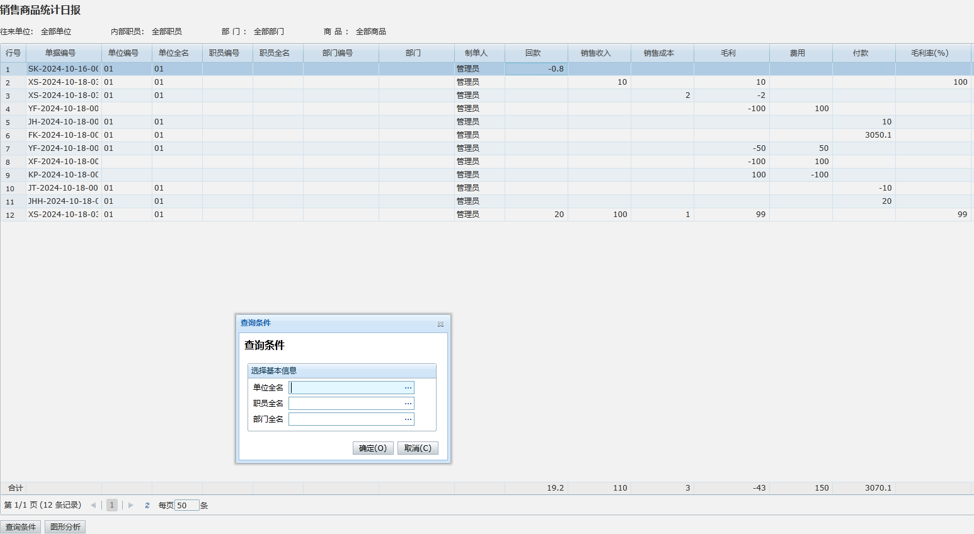This screenshot has height=534, width=974.
Task: Click the 毛利率(%) column header
Action: pyautogui.click(x=929, y=53)
